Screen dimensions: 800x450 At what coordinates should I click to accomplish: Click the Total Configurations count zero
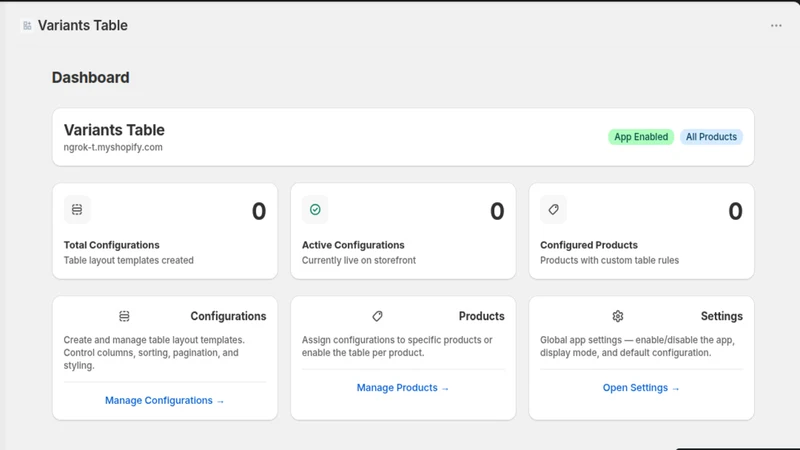(259, 211)
